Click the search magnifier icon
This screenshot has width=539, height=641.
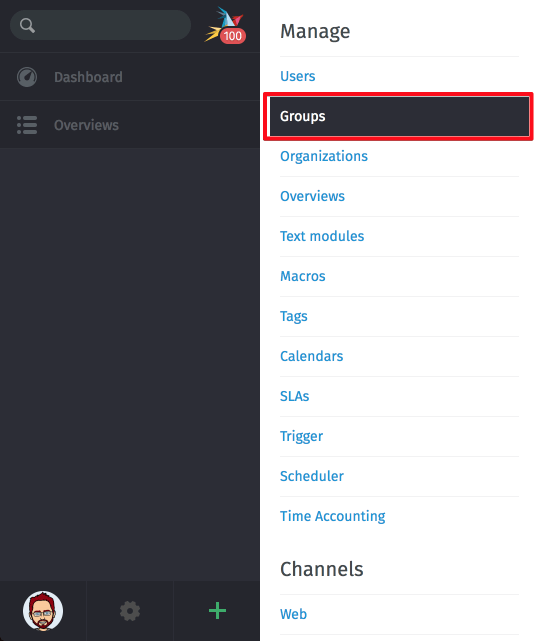pyautogui.click(x=27, y=25)
